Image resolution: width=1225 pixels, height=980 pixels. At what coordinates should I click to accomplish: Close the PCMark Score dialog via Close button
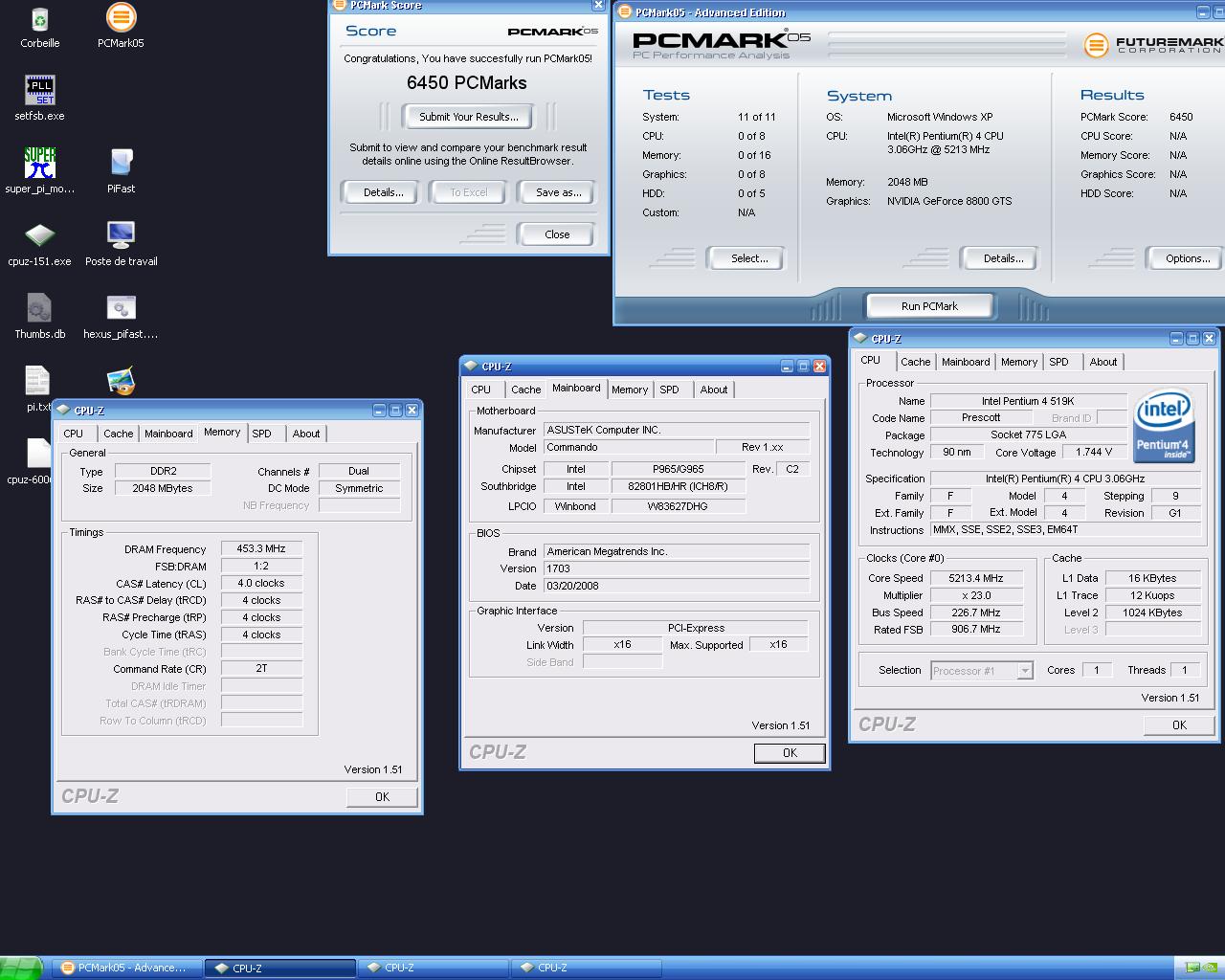557,234
